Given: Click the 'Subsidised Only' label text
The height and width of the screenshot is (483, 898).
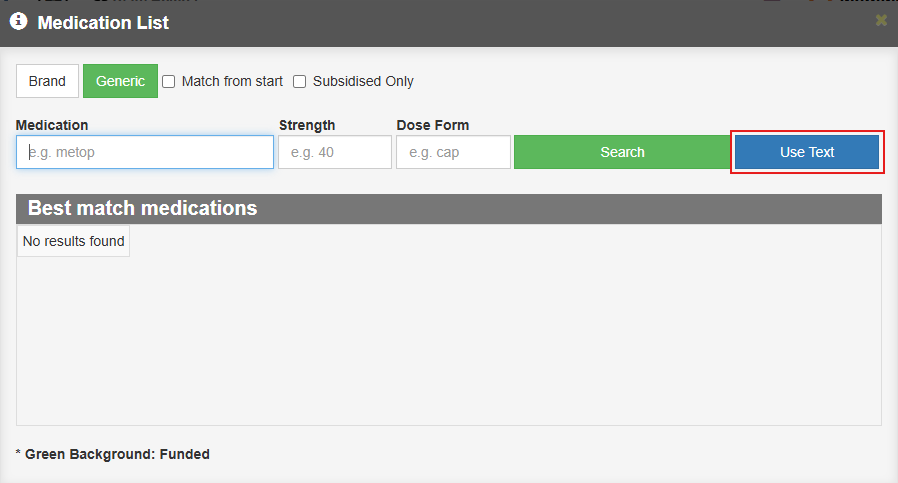Looking at the screenshot, I should point(363,81).
